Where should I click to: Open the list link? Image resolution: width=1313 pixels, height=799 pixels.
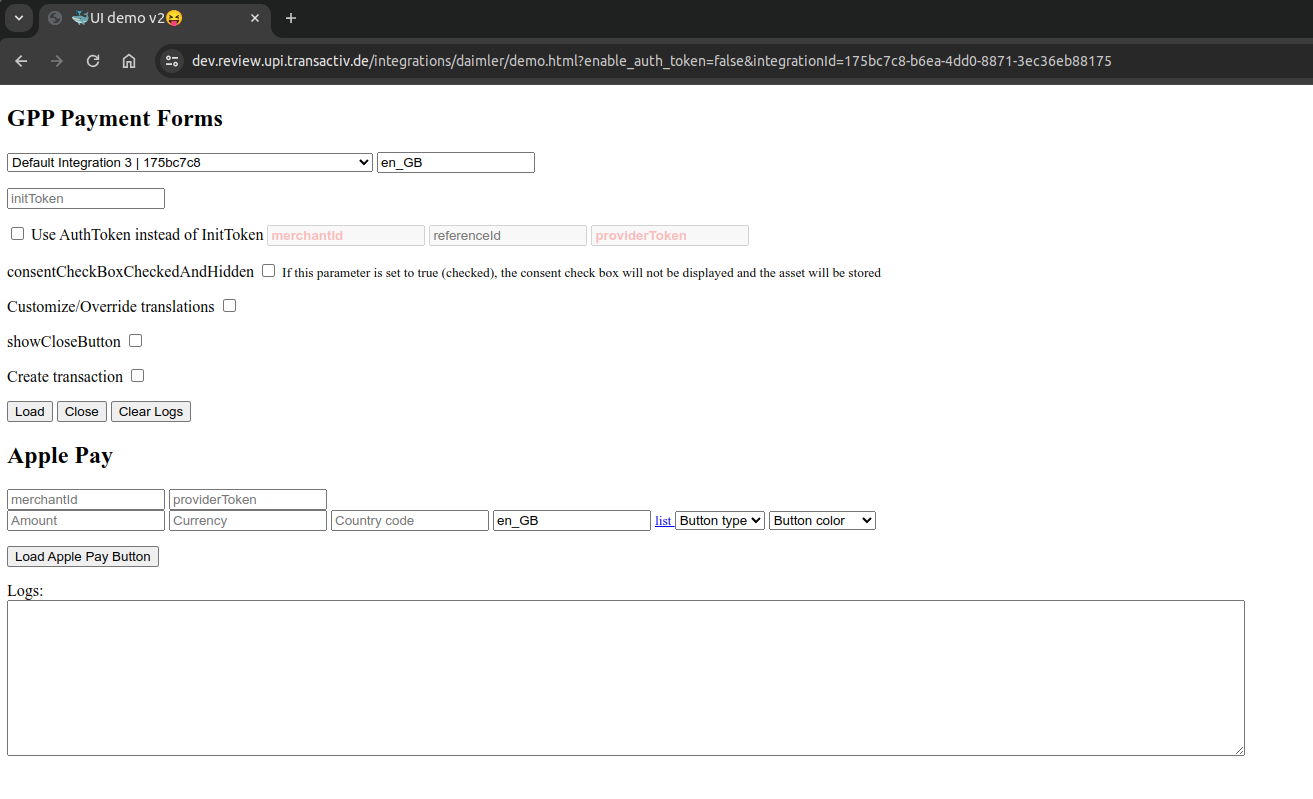point(663,521)
